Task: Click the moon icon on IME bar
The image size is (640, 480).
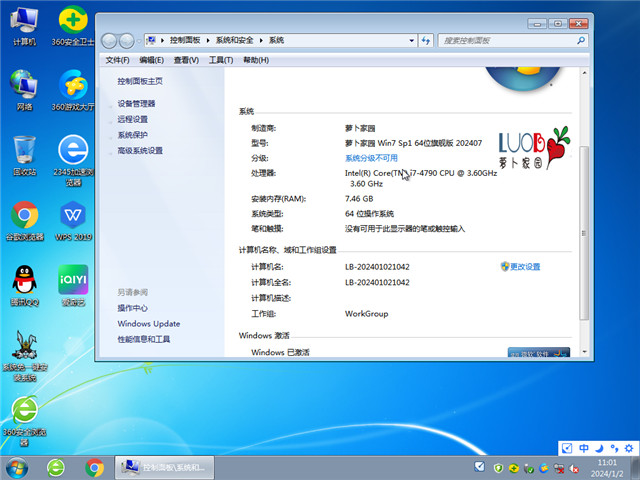Action: tap(599, 448)
